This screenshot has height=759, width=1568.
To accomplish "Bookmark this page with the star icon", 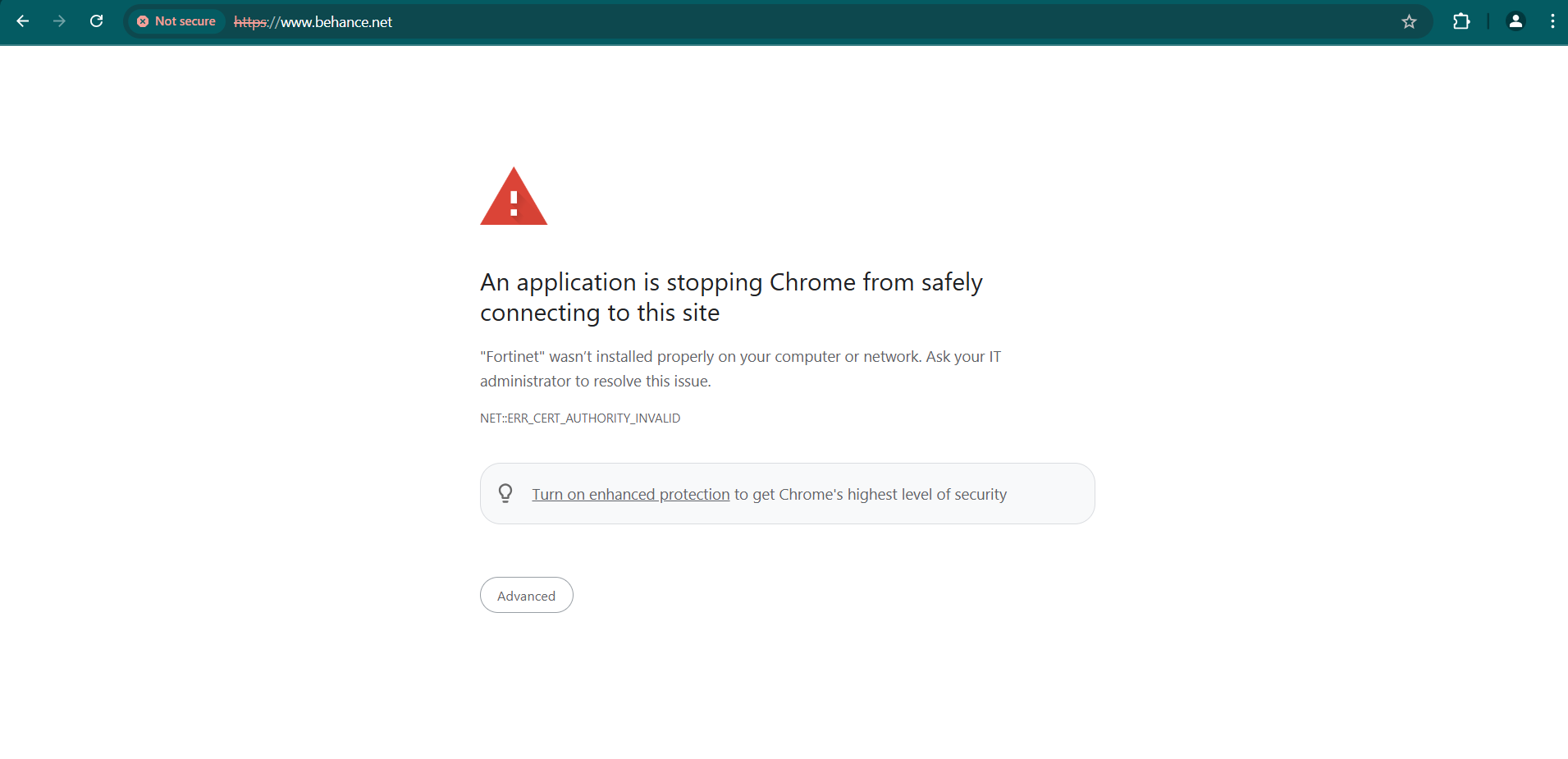I will coord(1409,22).
